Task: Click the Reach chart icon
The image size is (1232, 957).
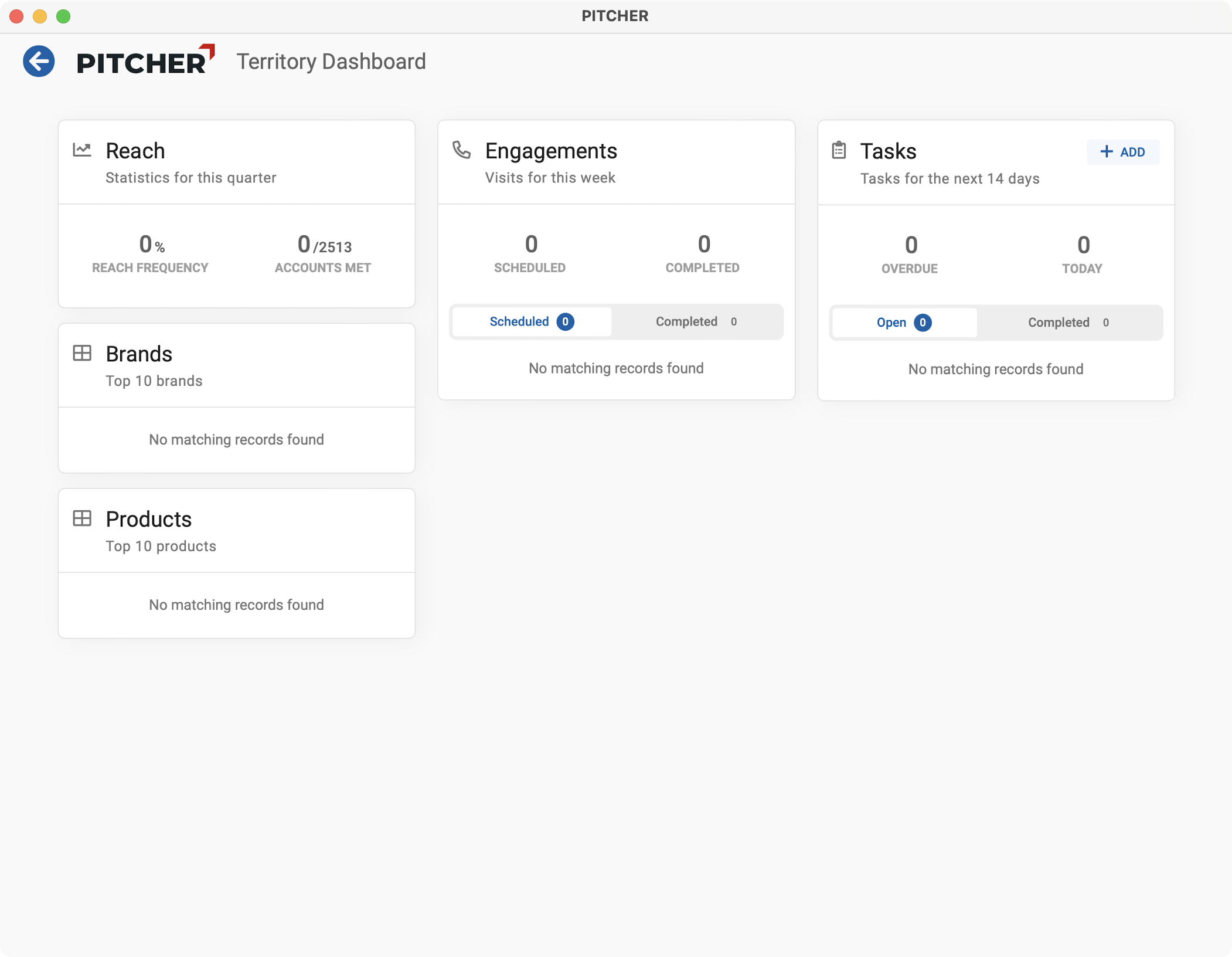Action: [82, 150]
